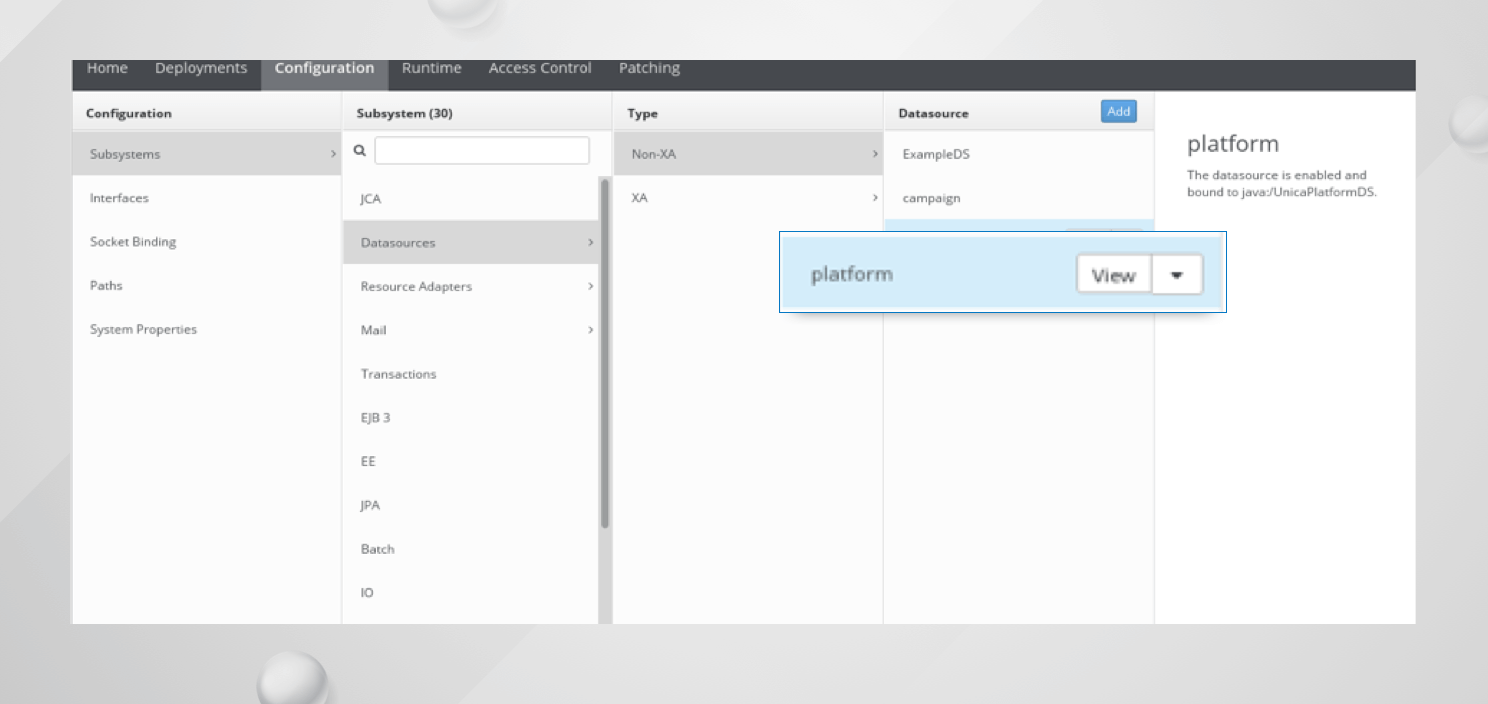The width and height of the screenshot is (1488, 704).
Task: Select System Properties in Configuration list
Action: click(143, 329)
